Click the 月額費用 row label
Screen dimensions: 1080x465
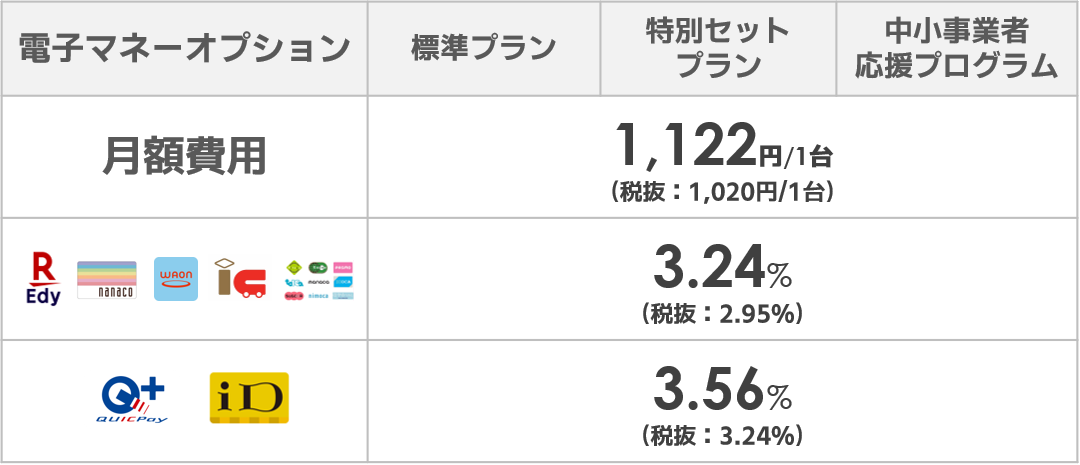pyautogui.click(x=184, y=158)
